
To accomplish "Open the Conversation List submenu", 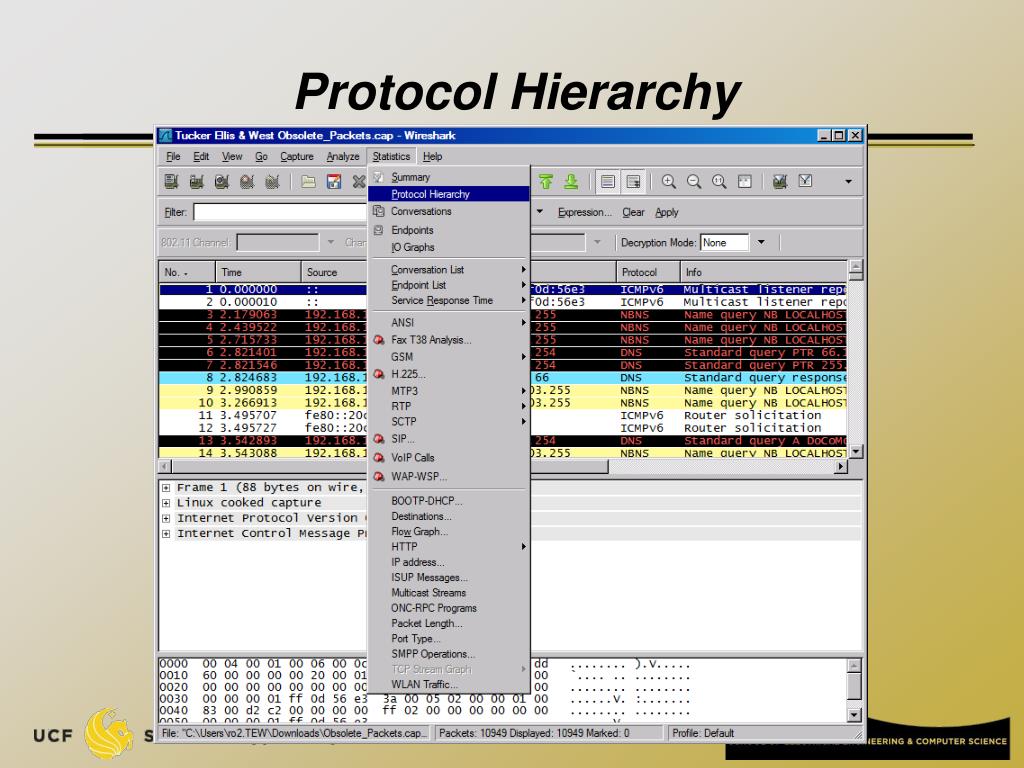I will (x=449, y=270).
